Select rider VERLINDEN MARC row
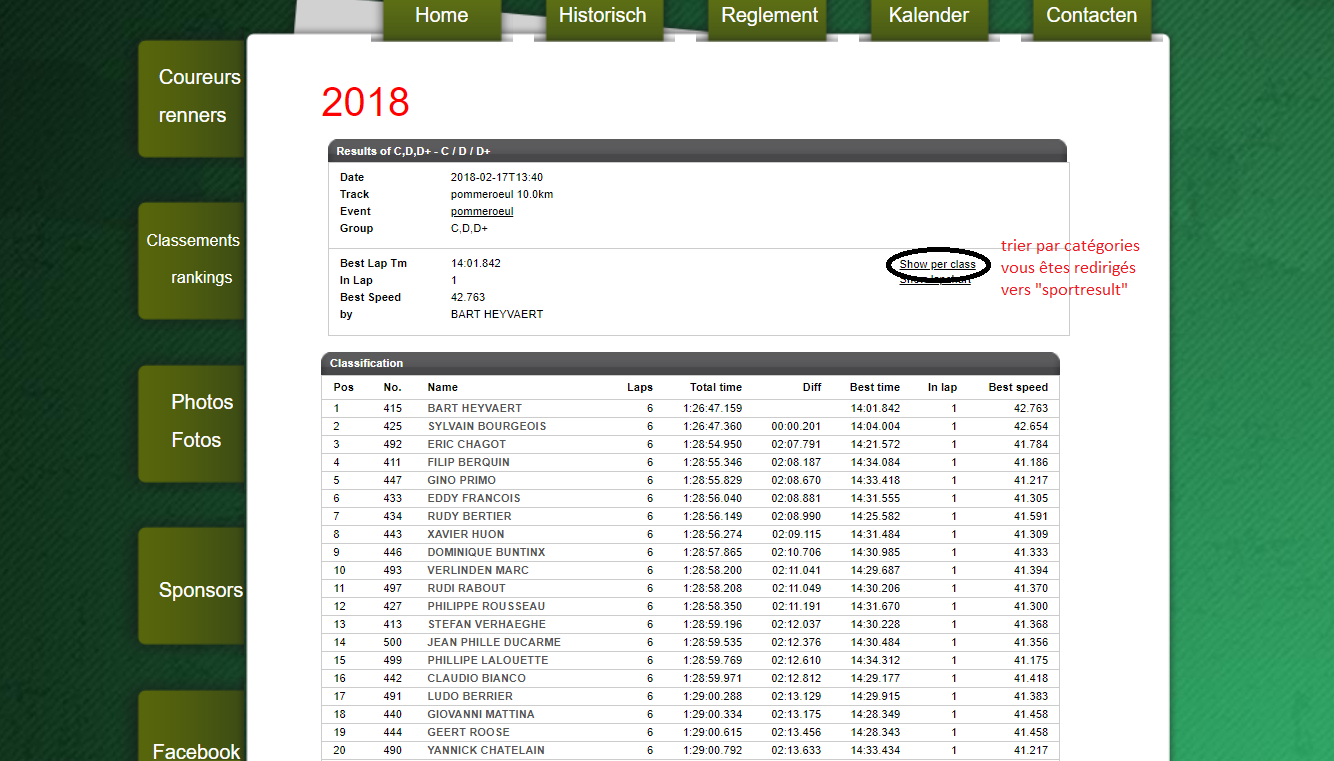Image resolution: width=1334 pixels, height=761 pixels. 690,571
